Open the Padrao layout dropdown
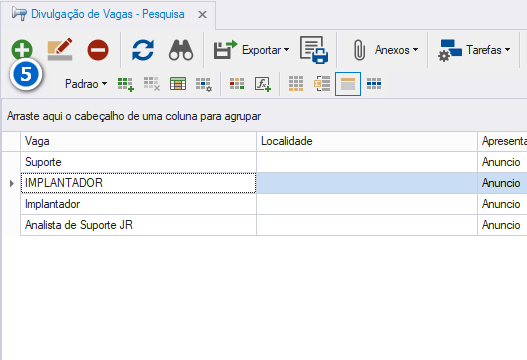This screenshot has height=360, width=527. coord(86,84)
